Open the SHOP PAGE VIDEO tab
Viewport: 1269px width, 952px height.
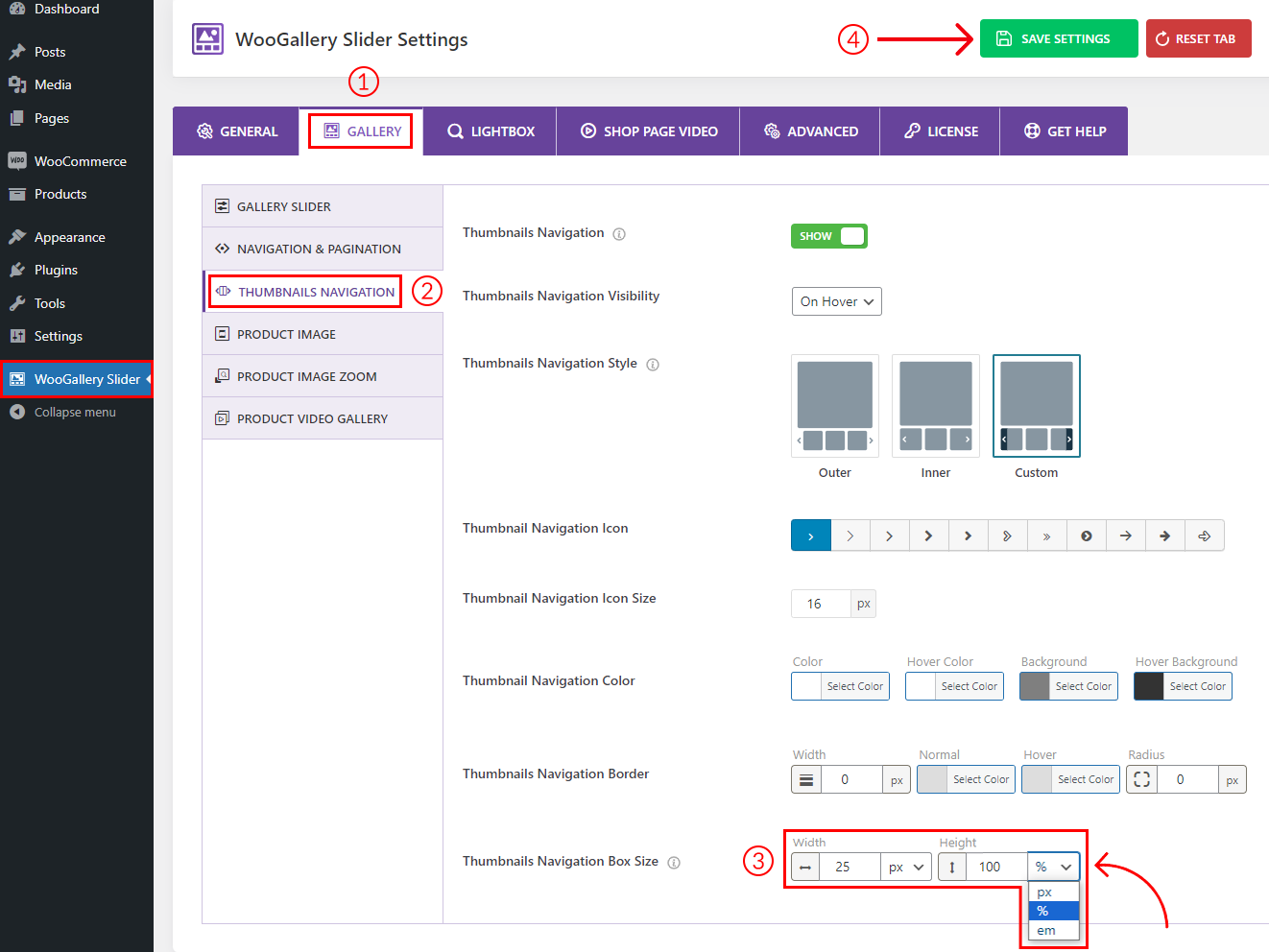(x=648, y=131)
